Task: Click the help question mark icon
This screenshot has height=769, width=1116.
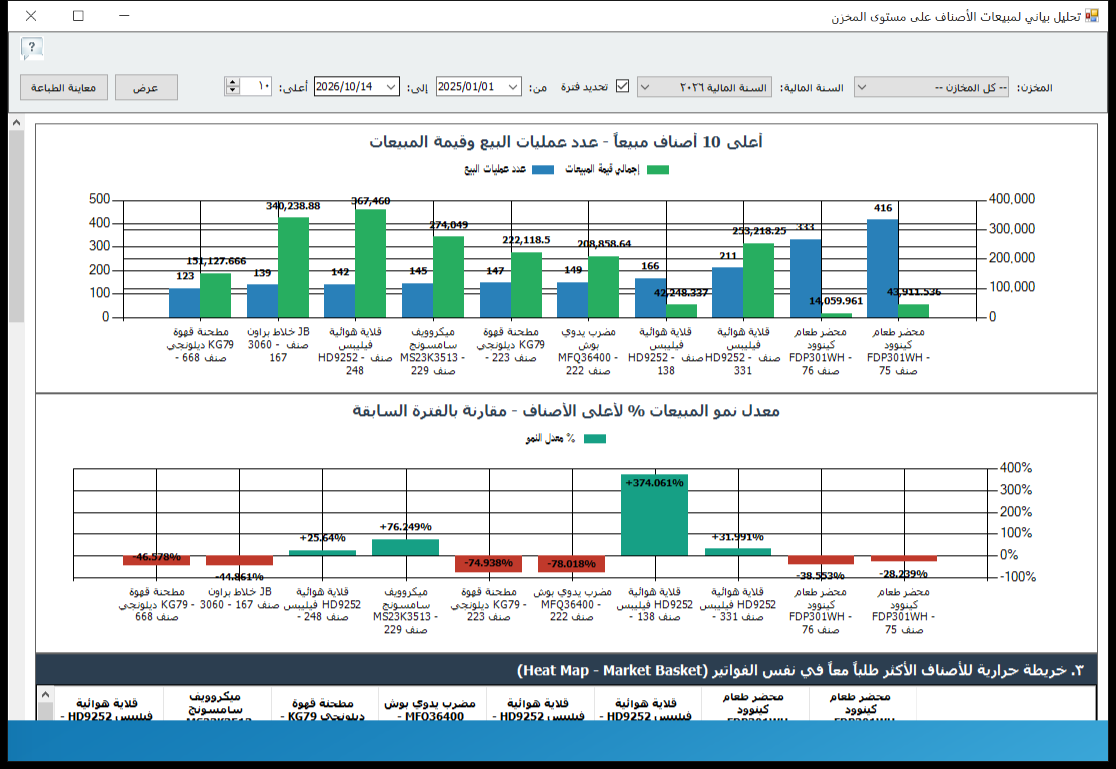Action: click(x=32, y=48)
